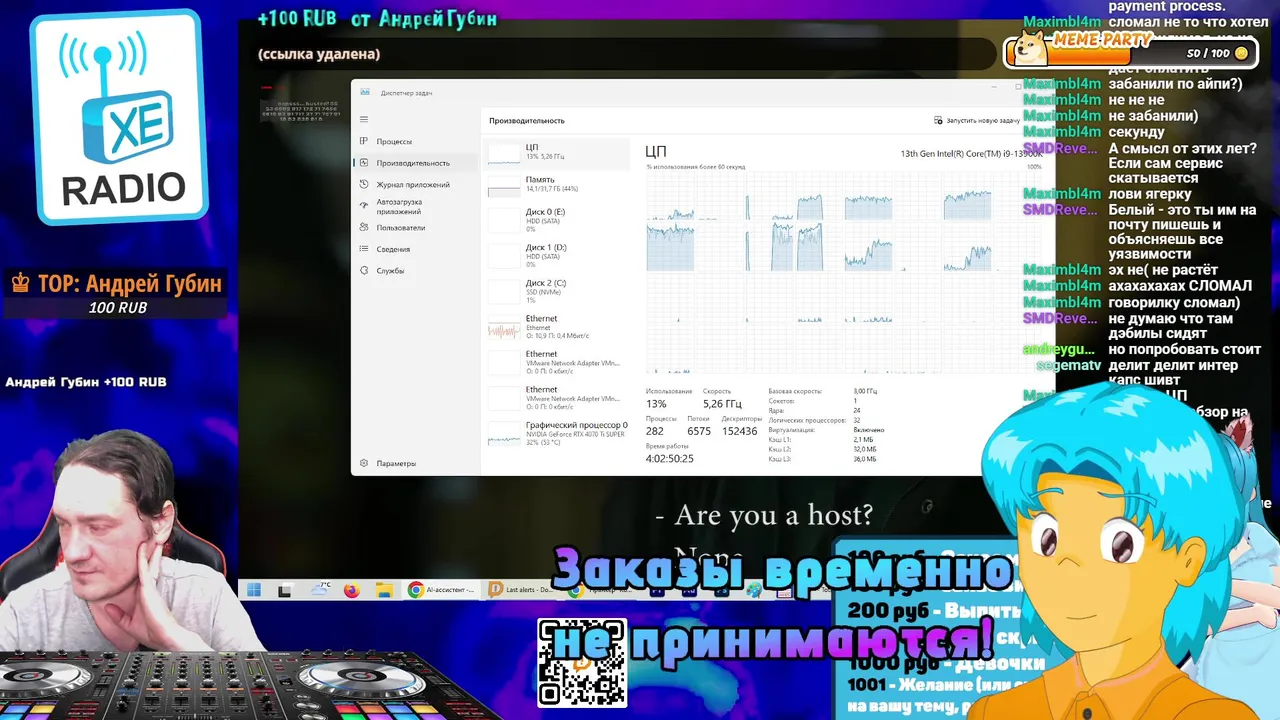Select Графический процессор 0 RTX 4070 entry

(x=558, y=433)
